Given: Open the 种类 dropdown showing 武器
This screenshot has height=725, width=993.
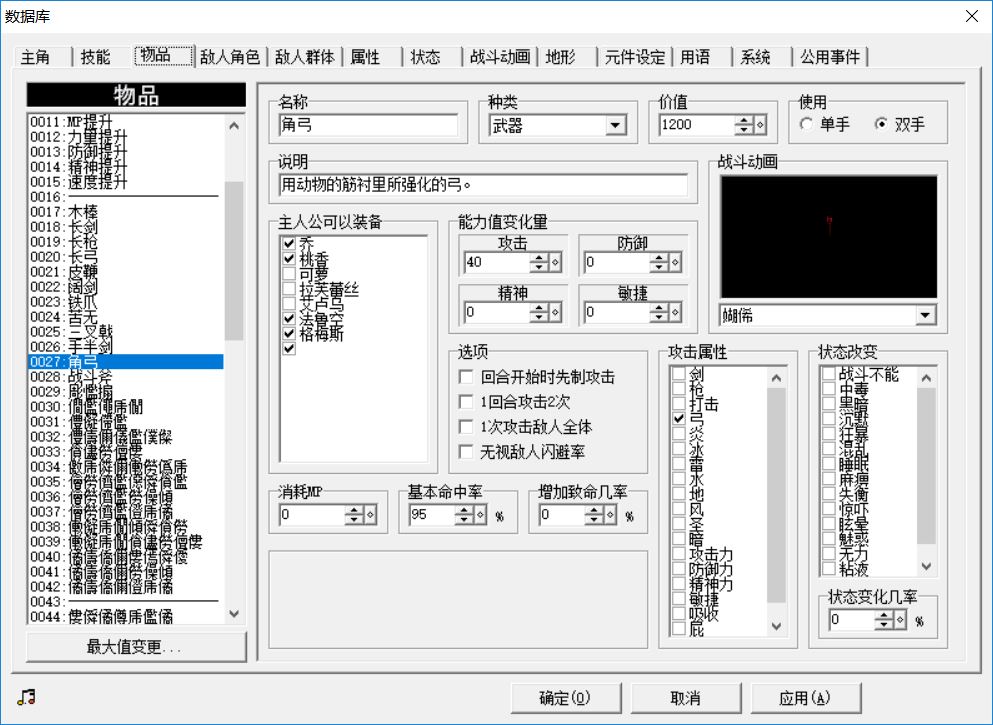Looking at the screenshot, I should (x=616, y=126).
